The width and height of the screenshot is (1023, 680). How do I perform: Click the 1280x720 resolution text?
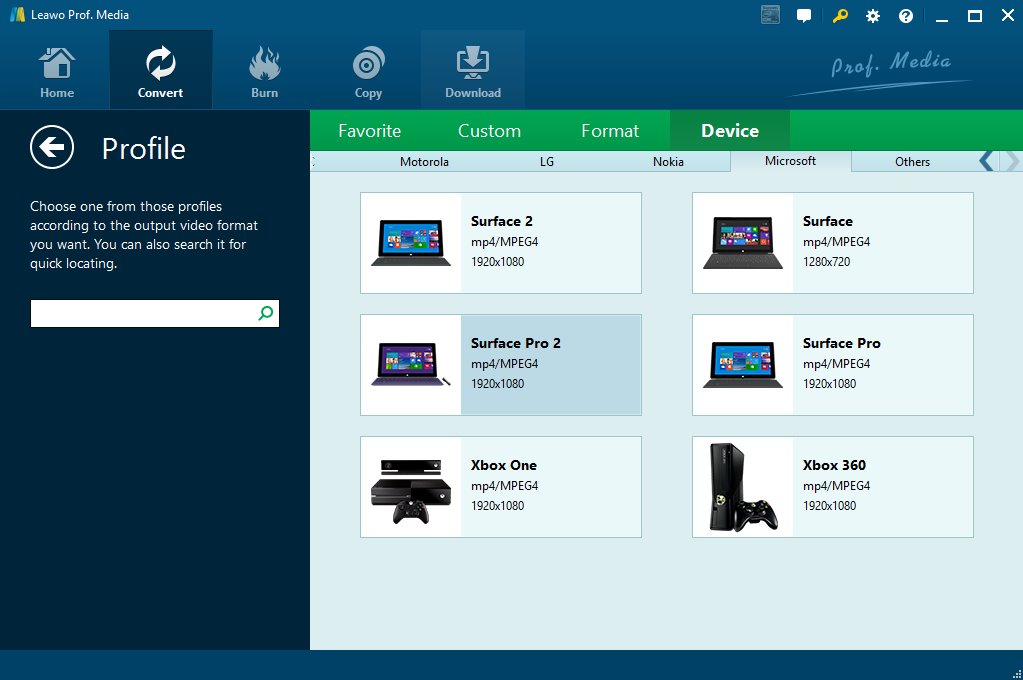[827, 262]
